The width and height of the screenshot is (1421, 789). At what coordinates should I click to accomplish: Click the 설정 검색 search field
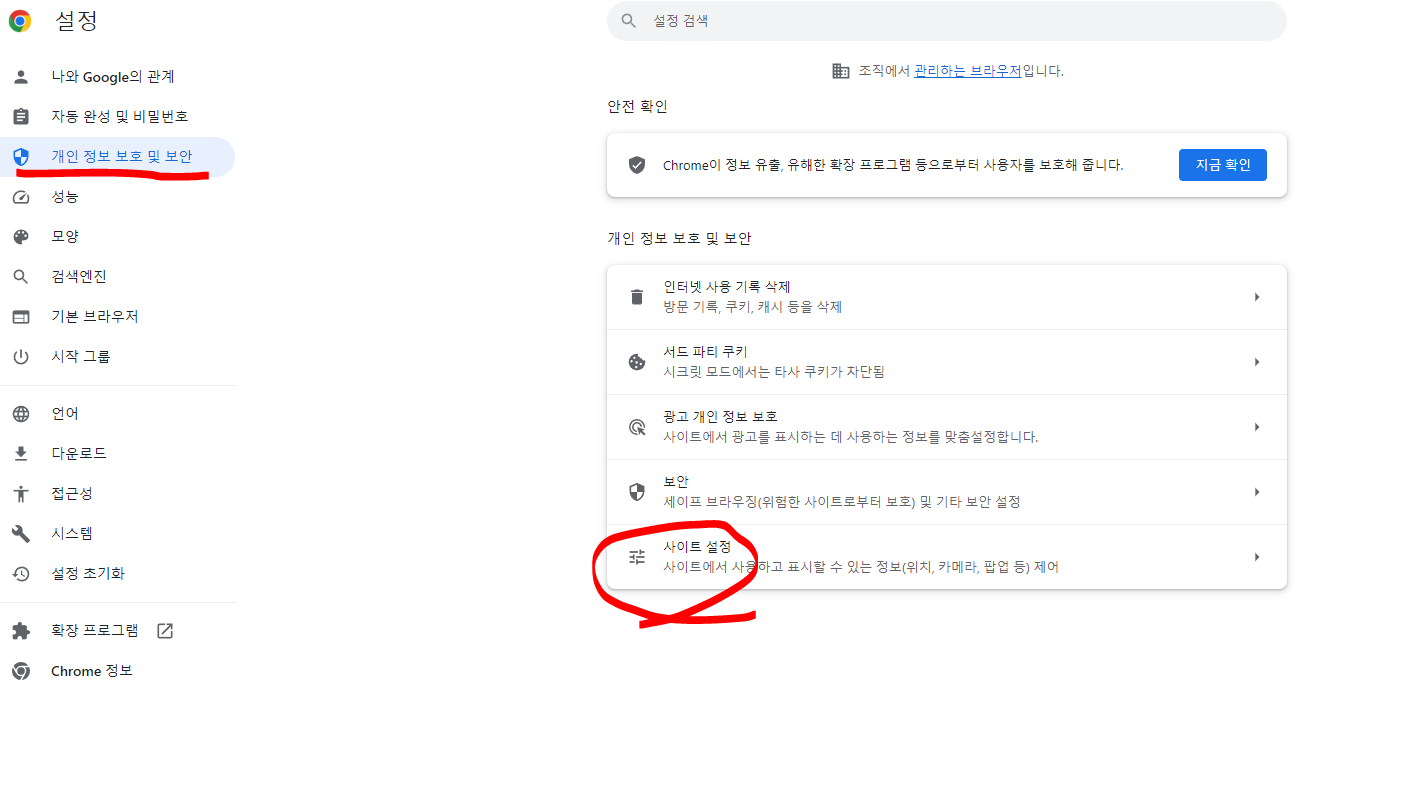pos(946,20)
